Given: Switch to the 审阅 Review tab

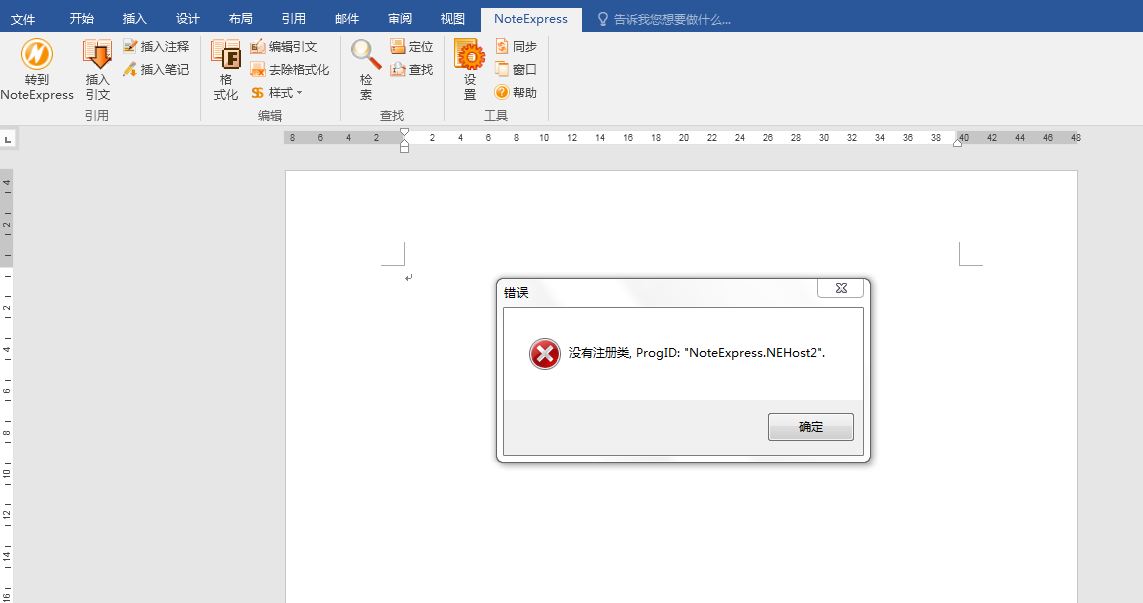Looking at the screenshot, I should point(399,19).
